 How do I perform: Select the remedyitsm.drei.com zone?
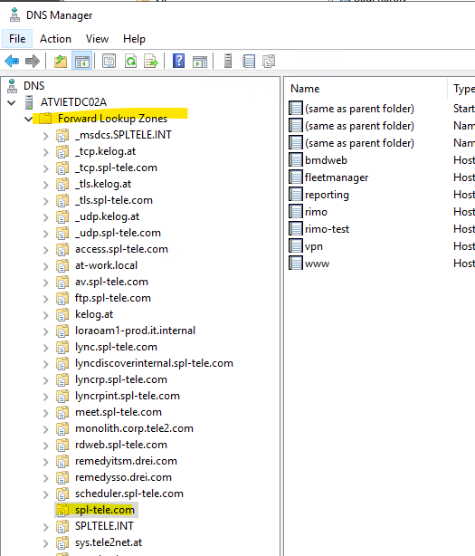point(126,461)
